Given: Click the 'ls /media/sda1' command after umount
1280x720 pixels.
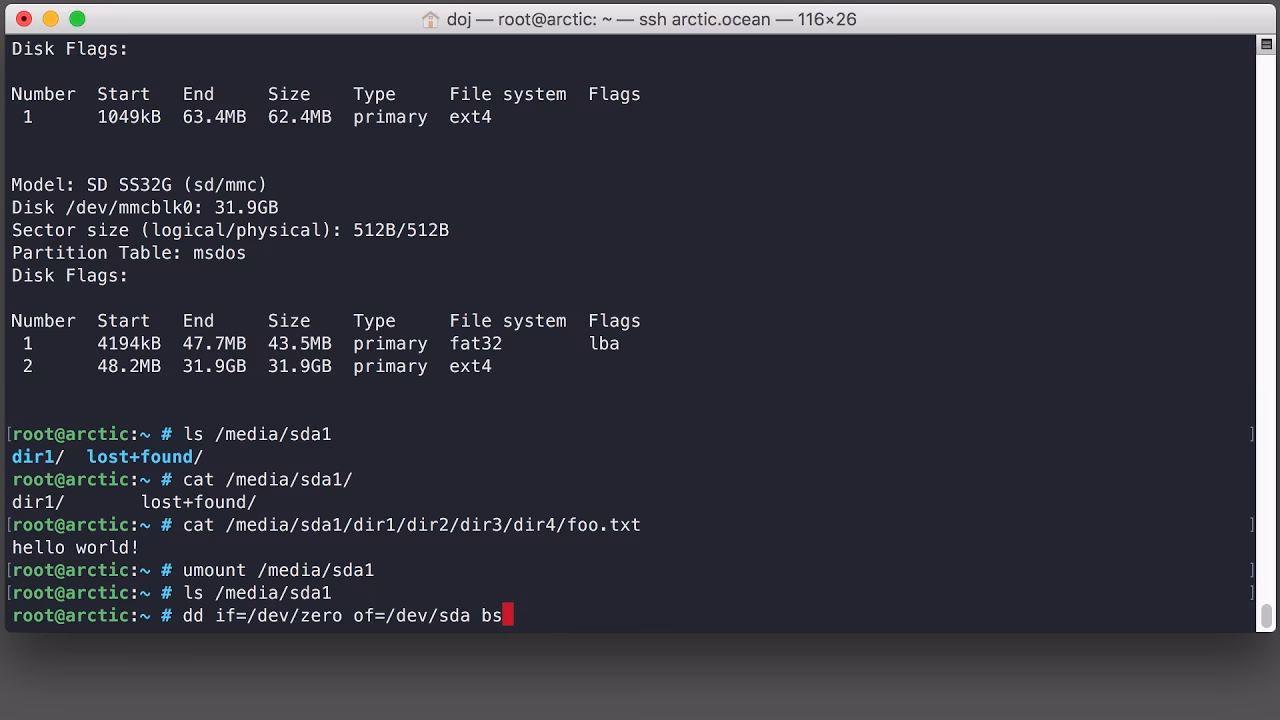Looking at the screenshot, I should point(256,593).
